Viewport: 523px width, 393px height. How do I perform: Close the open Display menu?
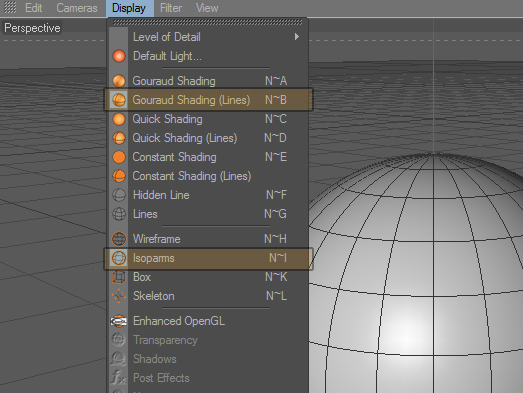coord(129,8)
